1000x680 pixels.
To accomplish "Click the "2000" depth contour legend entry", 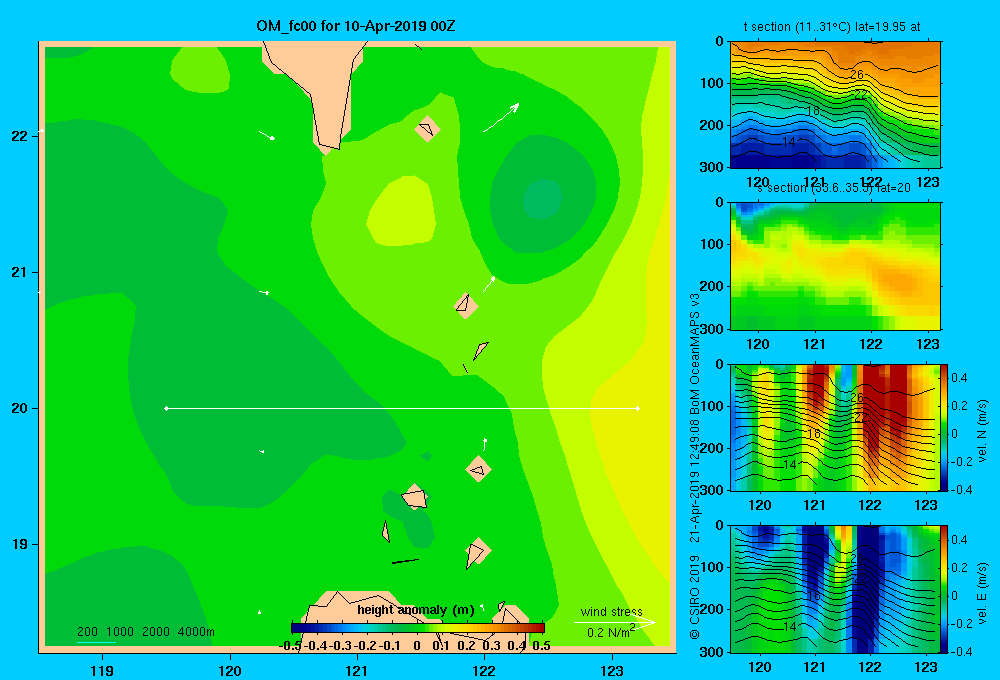I will [156, 632].
